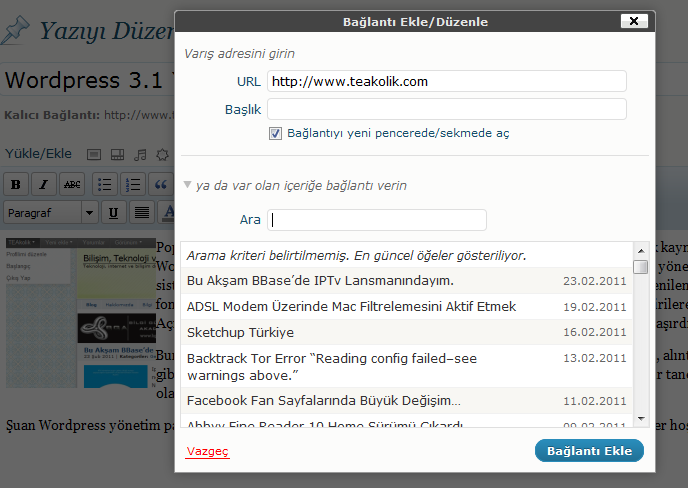Open the Paragraf format dropdown
This screenshot has height=488, width=688.
(51, 213)
